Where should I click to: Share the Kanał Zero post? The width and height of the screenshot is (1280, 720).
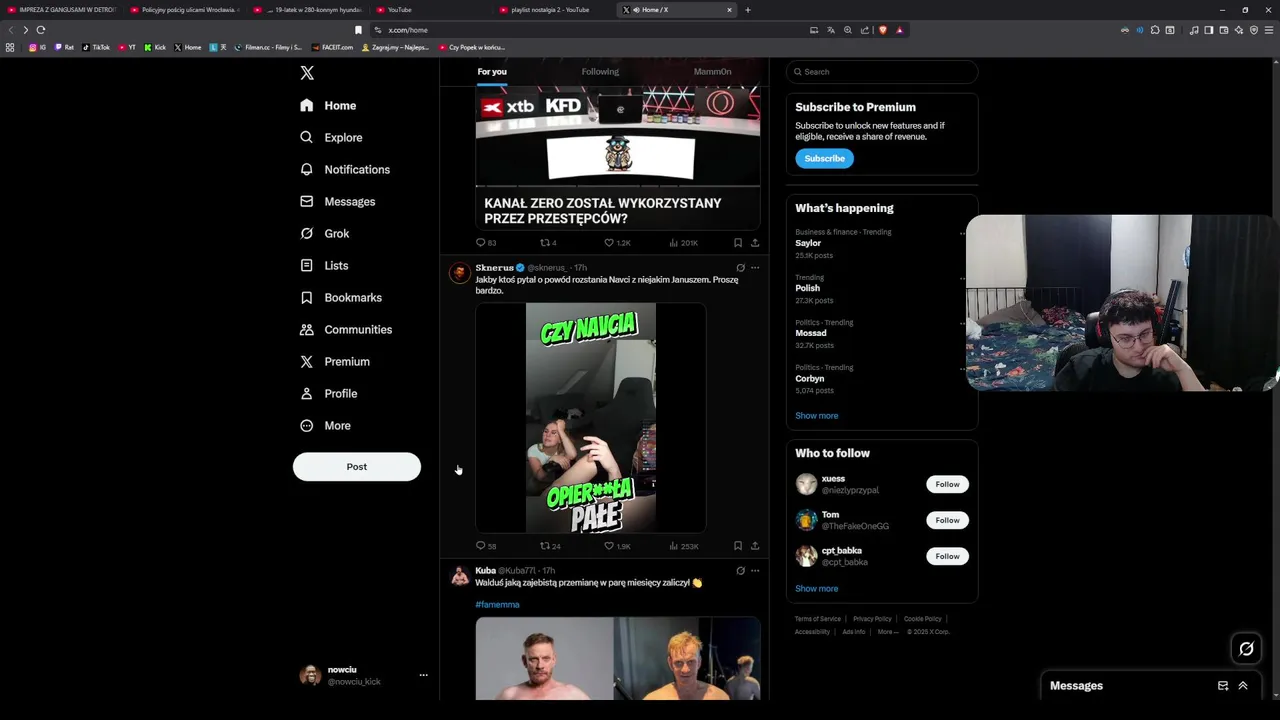tap(755, 242)
